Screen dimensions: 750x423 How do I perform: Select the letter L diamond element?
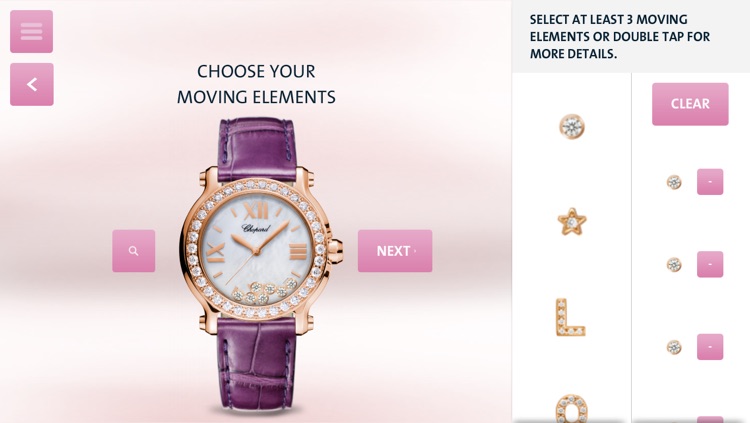pos(570,317)
